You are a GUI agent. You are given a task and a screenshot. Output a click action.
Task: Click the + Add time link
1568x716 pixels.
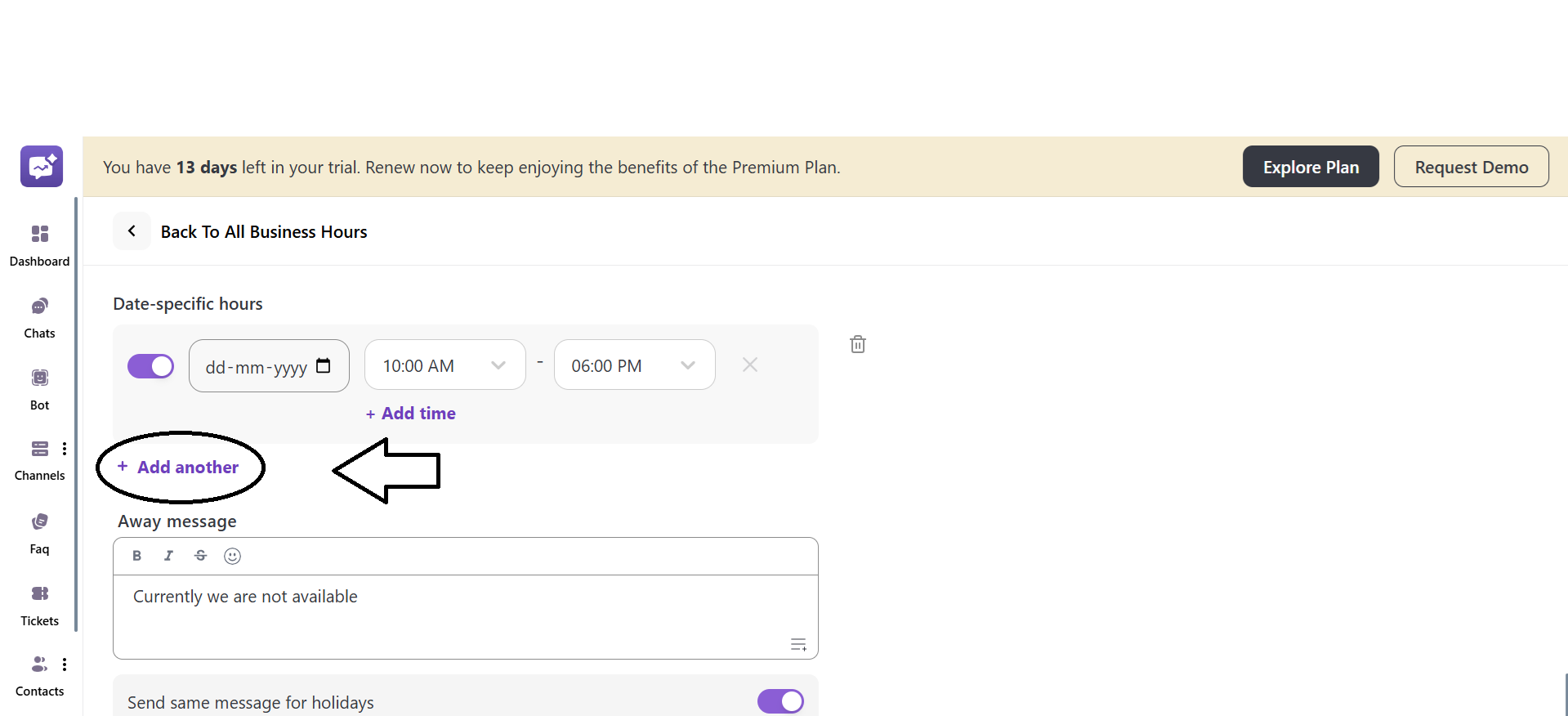411,414
